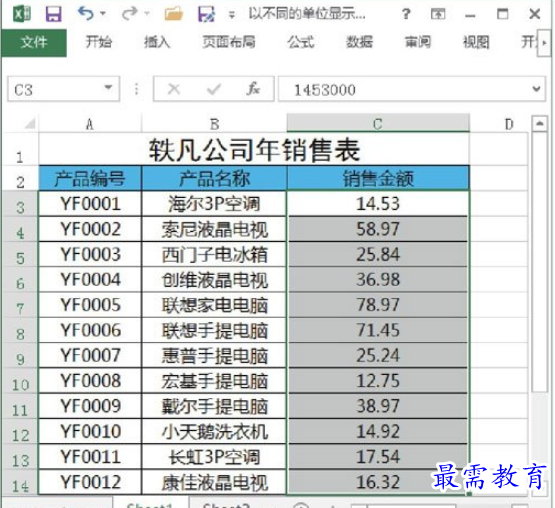Viewport: 555px width, 508px height.
Task: Select cell with value 12.75
Action: pyautogui.click(x=378, y=381)
